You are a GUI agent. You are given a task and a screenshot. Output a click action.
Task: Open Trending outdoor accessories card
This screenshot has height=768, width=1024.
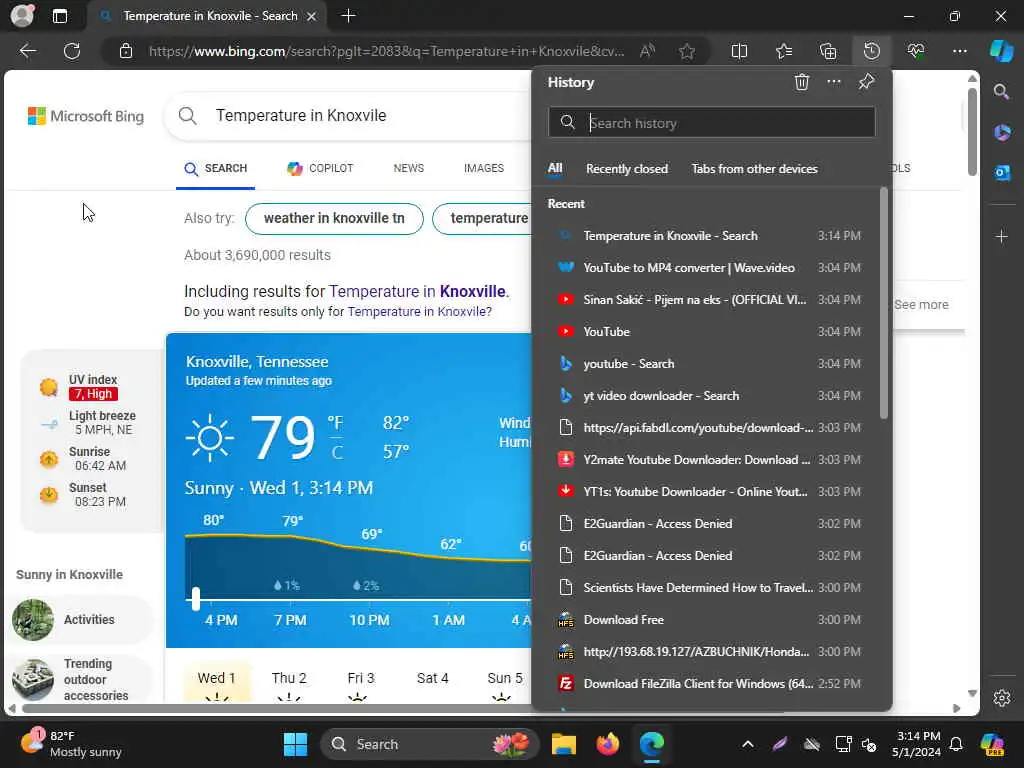click(82, 679)
